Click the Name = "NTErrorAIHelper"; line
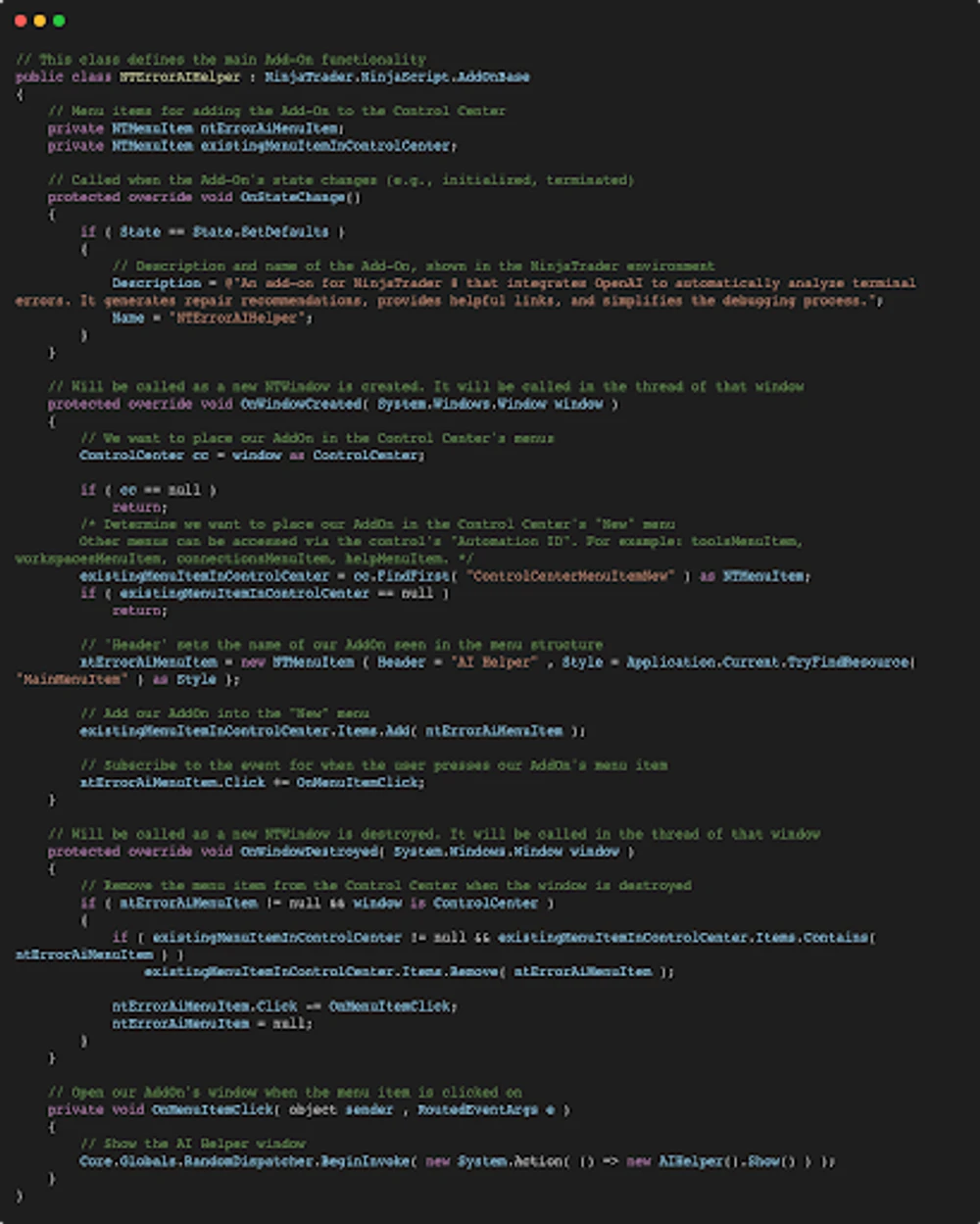This screenshot has width=980, height=1224. (213, 318)
